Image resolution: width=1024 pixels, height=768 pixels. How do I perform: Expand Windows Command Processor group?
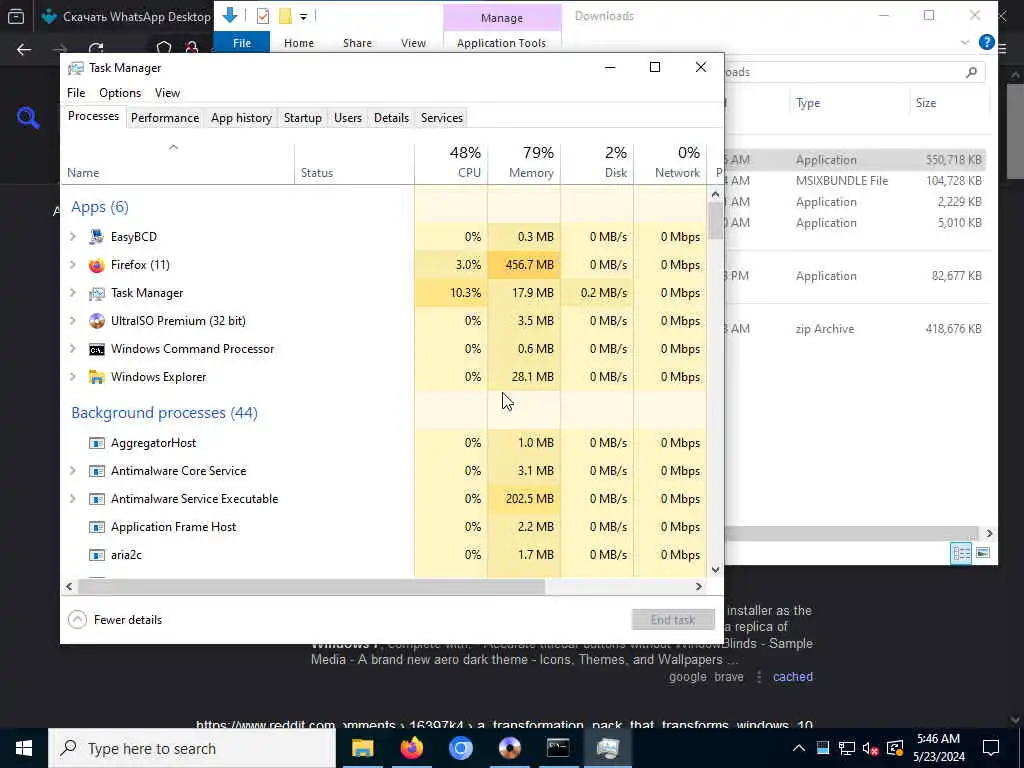tap(73, 349)
